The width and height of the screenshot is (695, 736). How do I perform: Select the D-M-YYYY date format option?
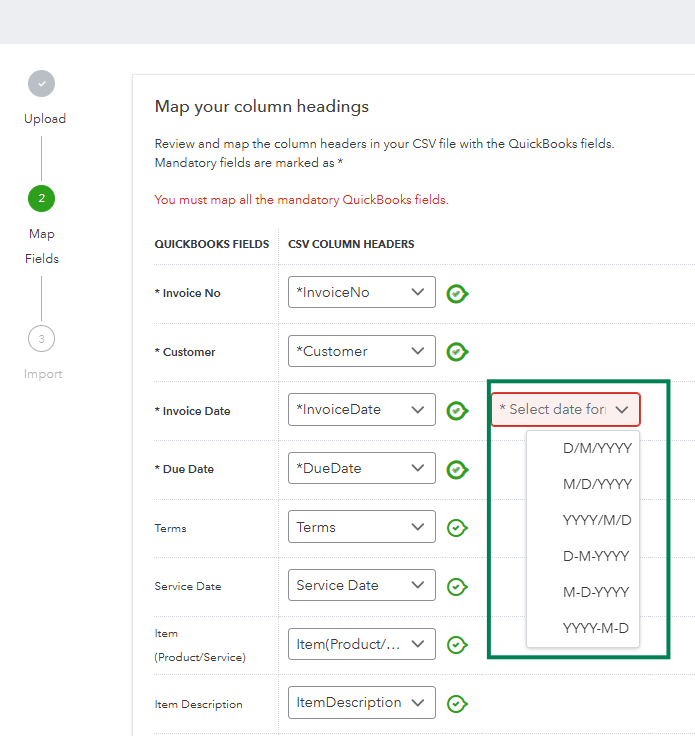[x=596, y=556]
